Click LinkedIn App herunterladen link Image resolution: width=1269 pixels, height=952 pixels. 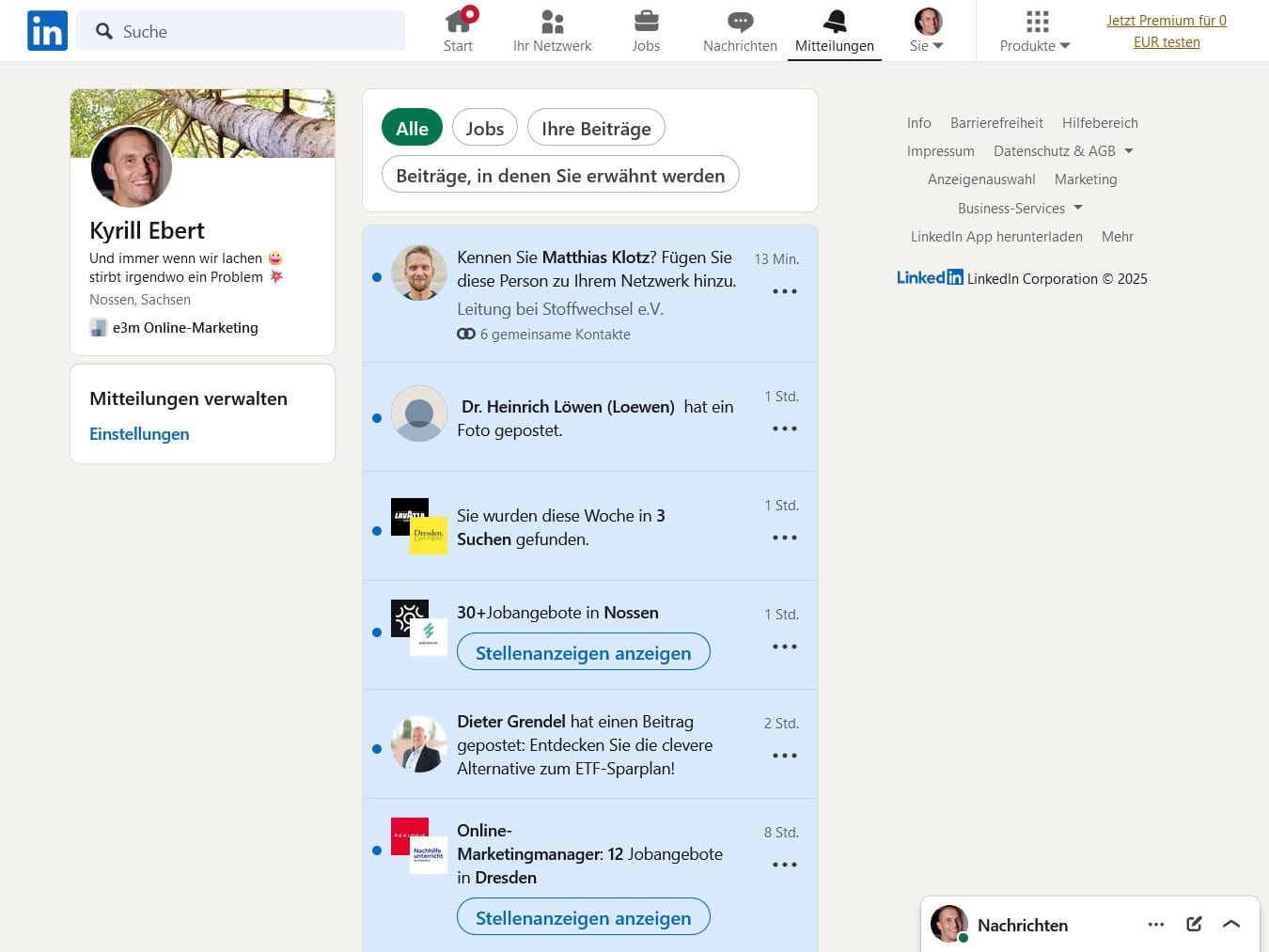point(996,237)
